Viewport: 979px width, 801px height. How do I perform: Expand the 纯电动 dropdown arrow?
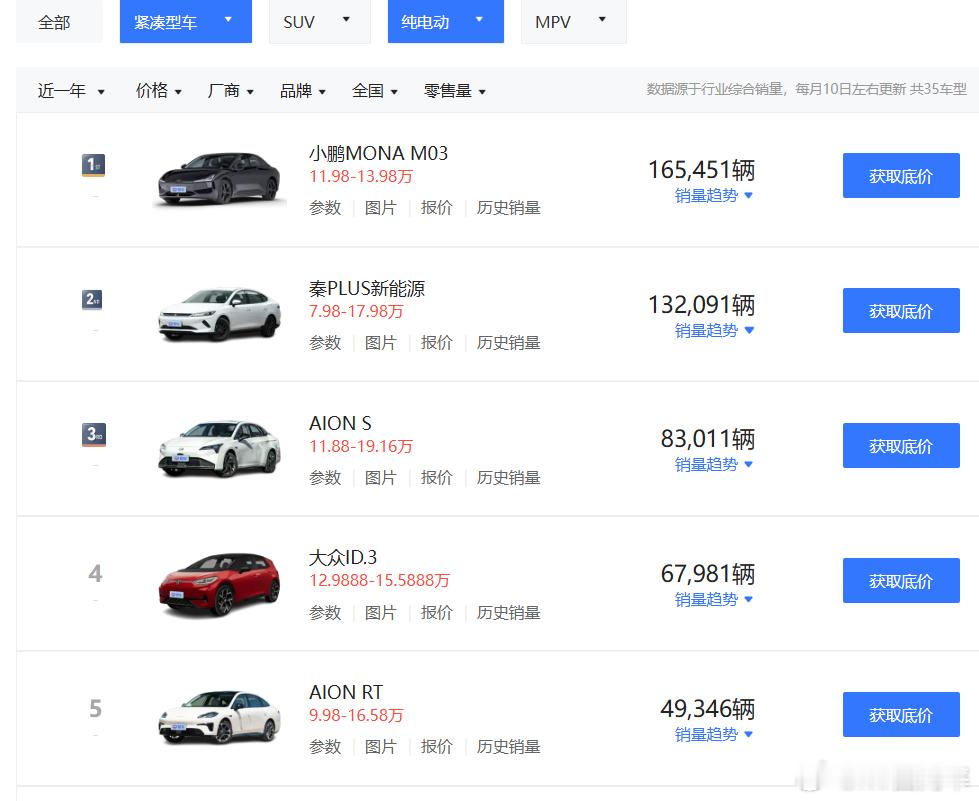(x=480, y=19)
